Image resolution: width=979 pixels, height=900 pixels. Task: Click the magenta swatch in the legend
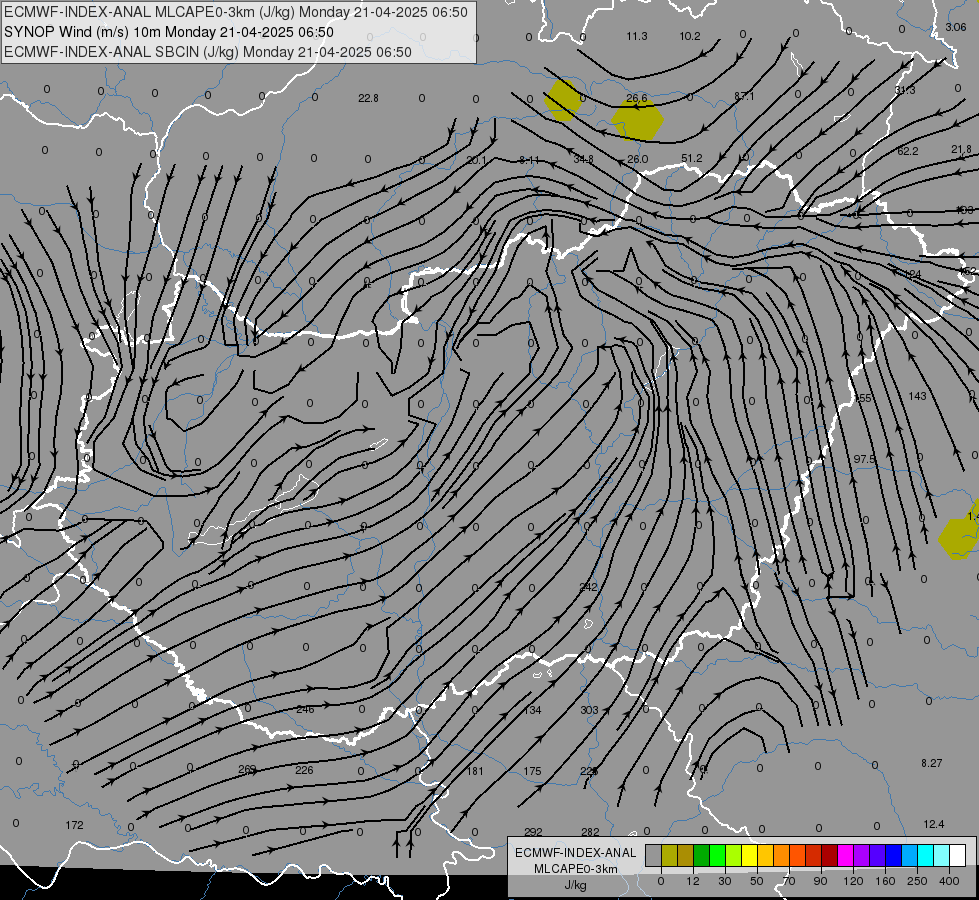pyautogui.click(x=845, y=855)
